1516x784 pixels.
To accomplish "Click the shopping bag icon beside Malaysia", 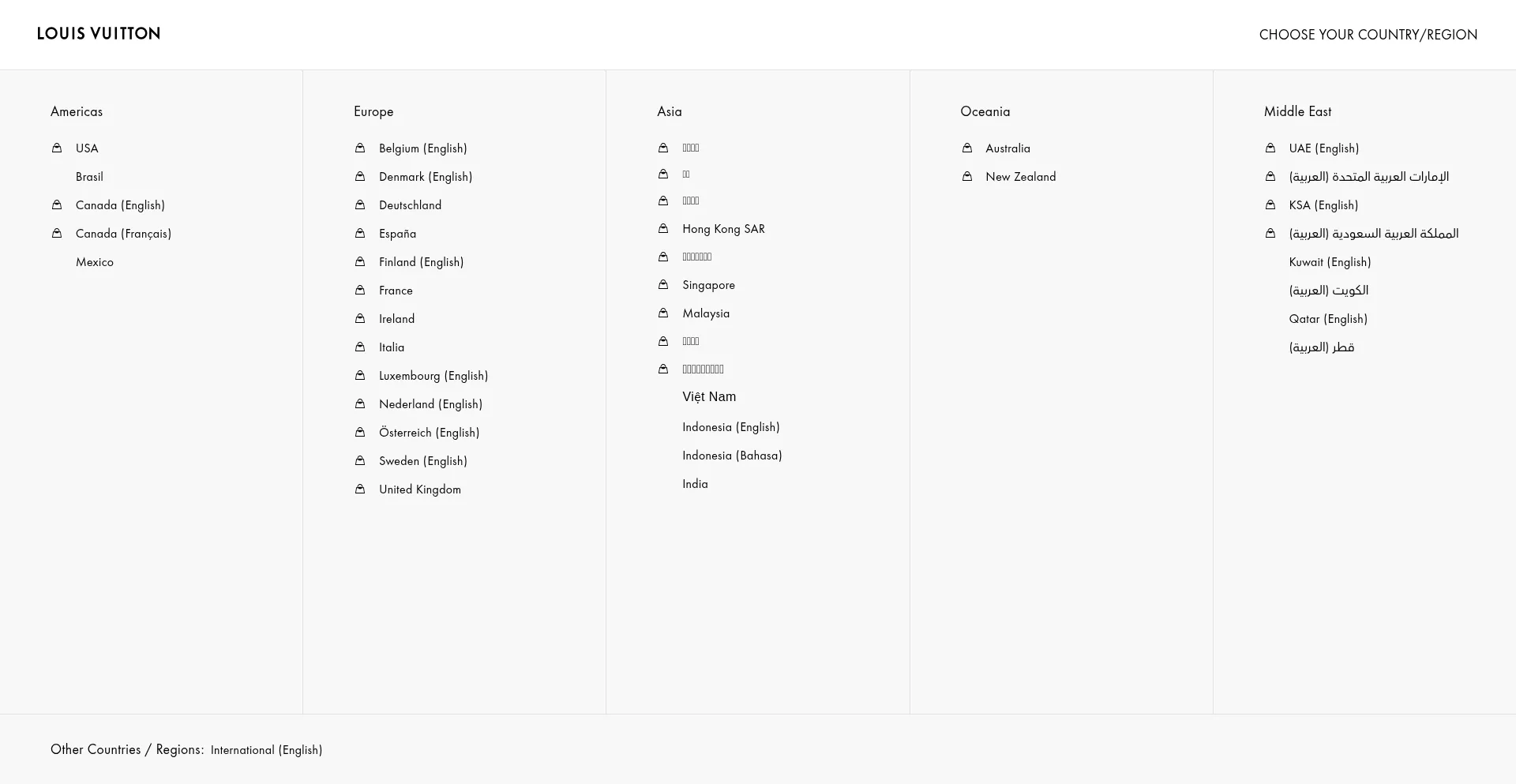I will pyautogui.click(x=663, y=313).
